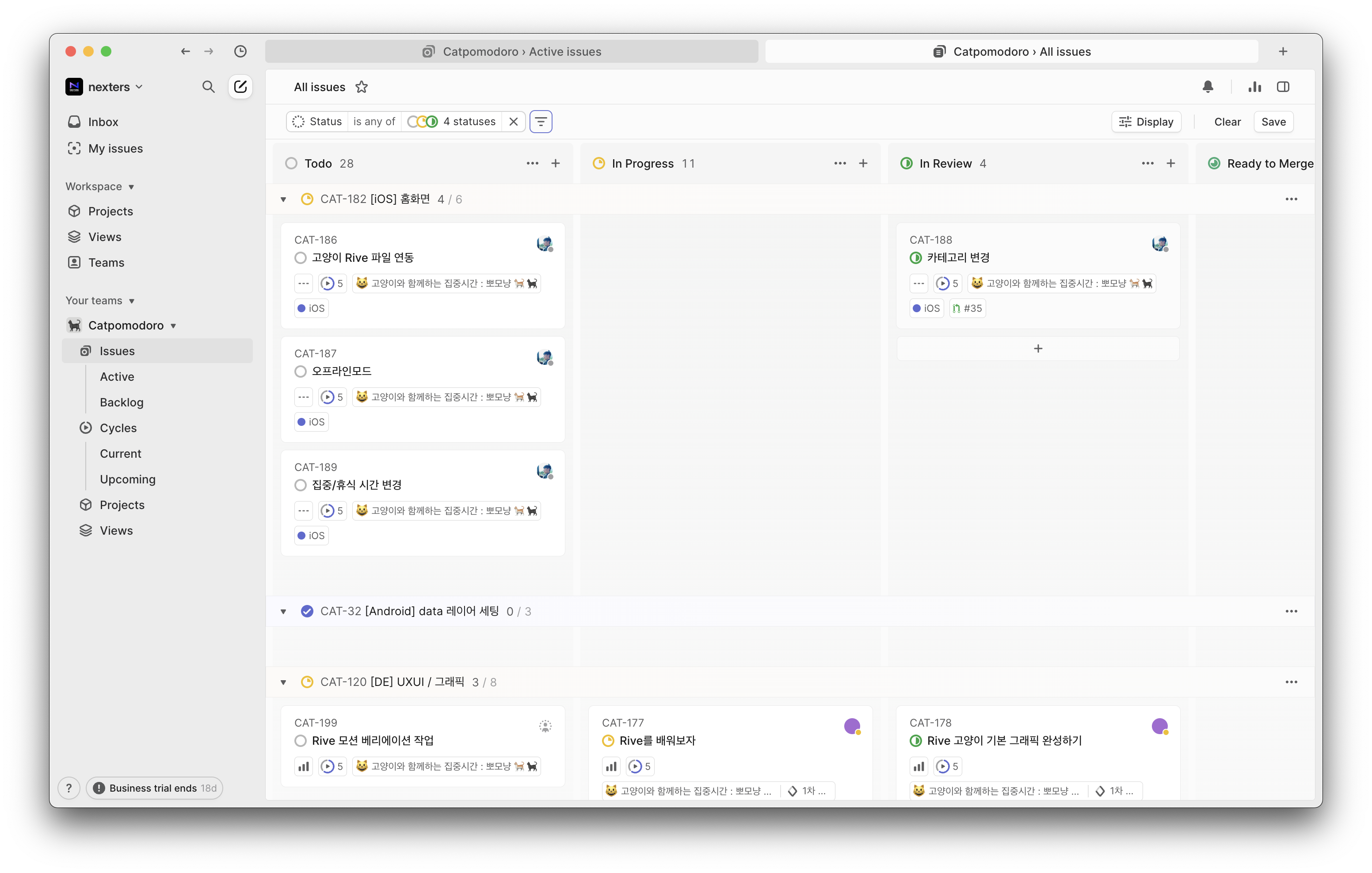Click the filter options icon button
The width and height of the screenshot is (1372, 873).
pyautogui.click(x=541, y=122)
